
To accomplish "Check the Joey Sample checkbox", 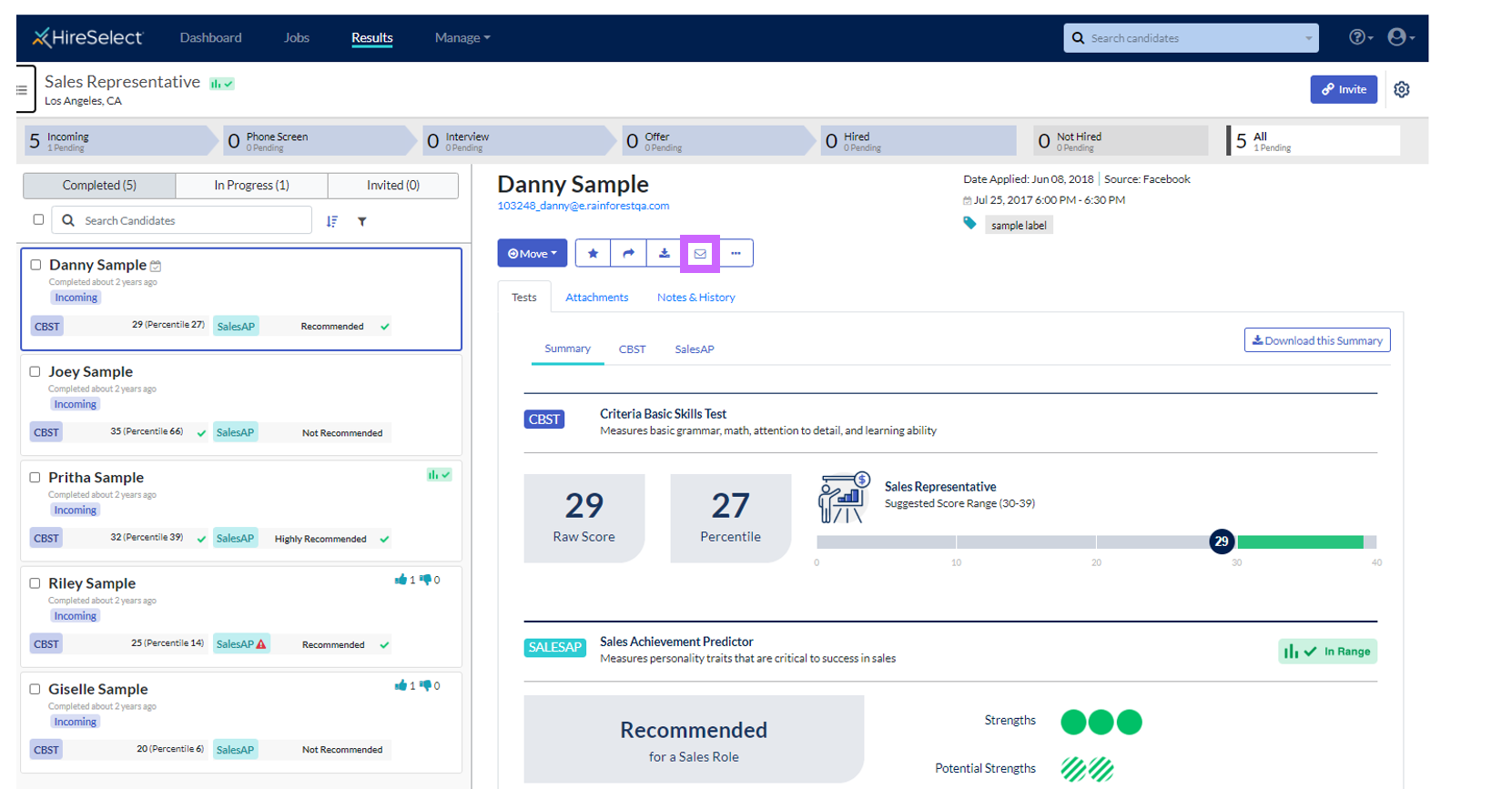I will tap(35, 371).
